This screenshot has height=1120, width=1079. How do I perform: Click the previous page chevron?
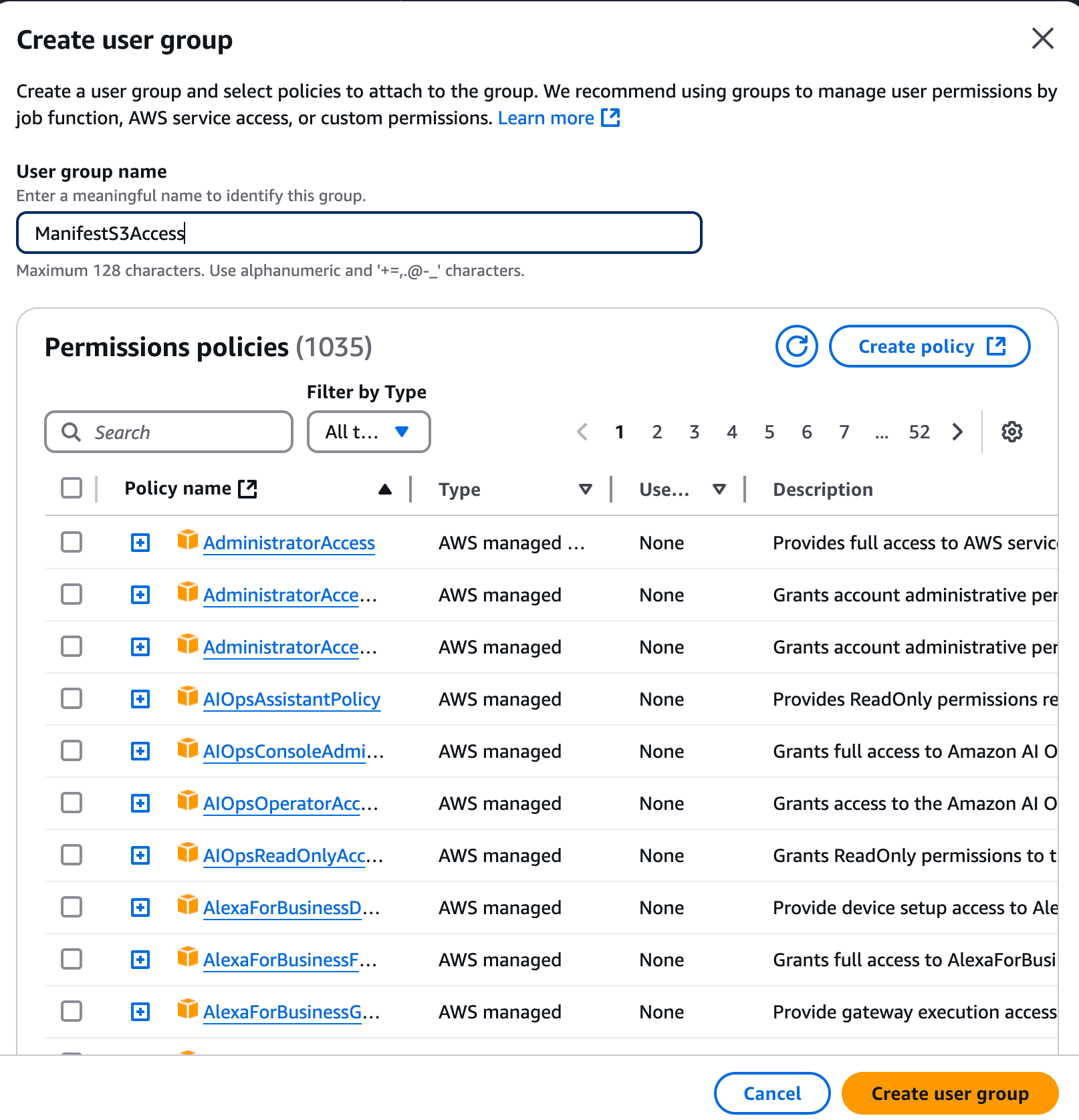coord(582,432)
